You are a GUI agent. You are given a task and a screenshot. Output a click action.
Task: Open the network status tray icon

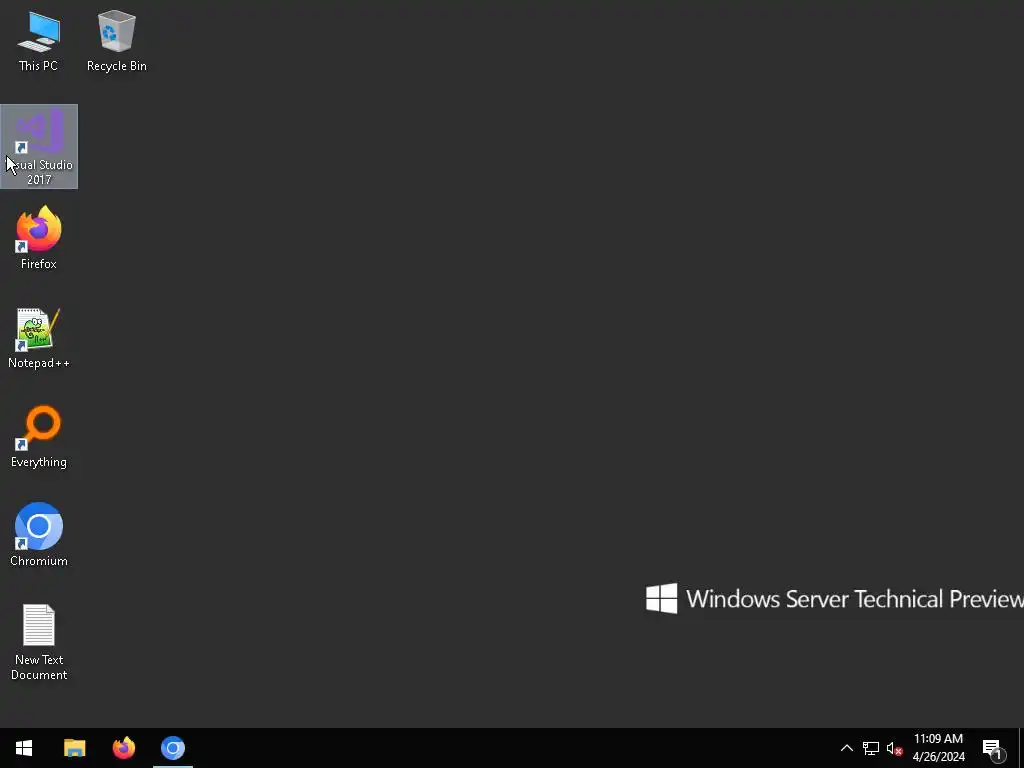pos(871,748)
